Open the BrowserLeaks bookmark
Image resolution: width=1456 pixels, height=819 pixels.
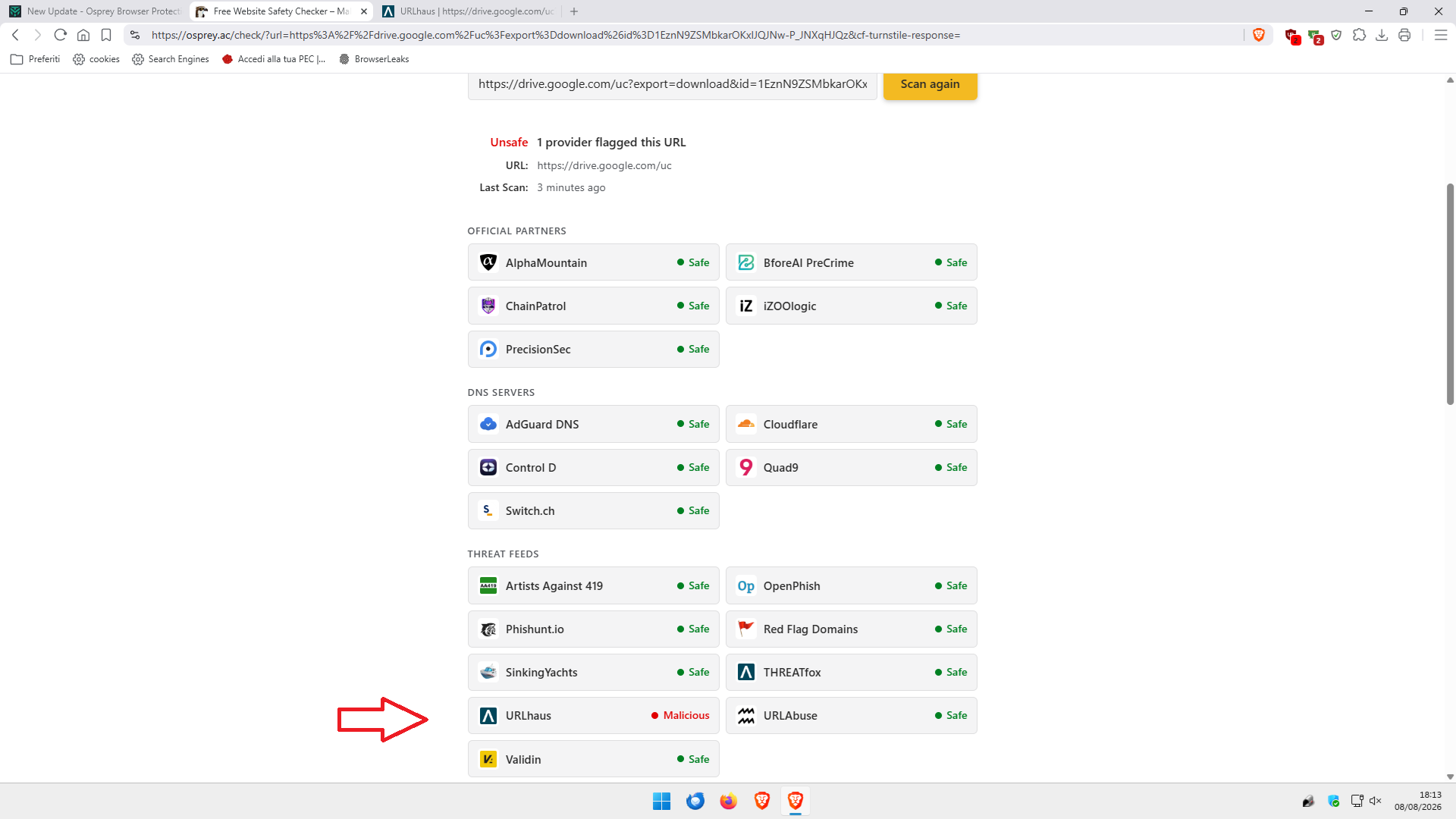(x=374, y=59)
